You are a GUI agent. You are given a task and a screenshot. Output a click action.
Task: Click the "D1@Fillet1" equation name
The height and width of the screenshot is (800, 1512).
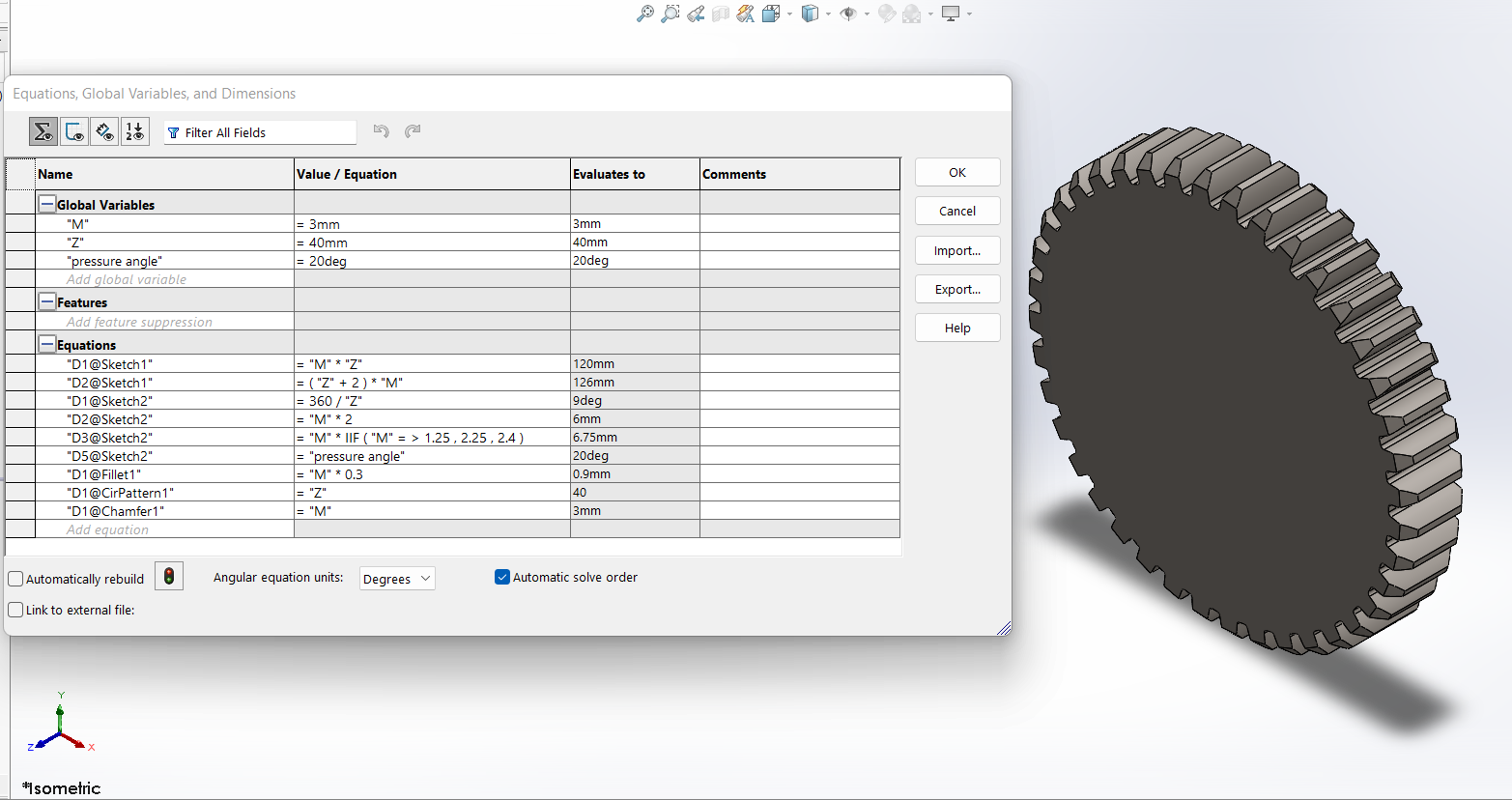(104, 474)
